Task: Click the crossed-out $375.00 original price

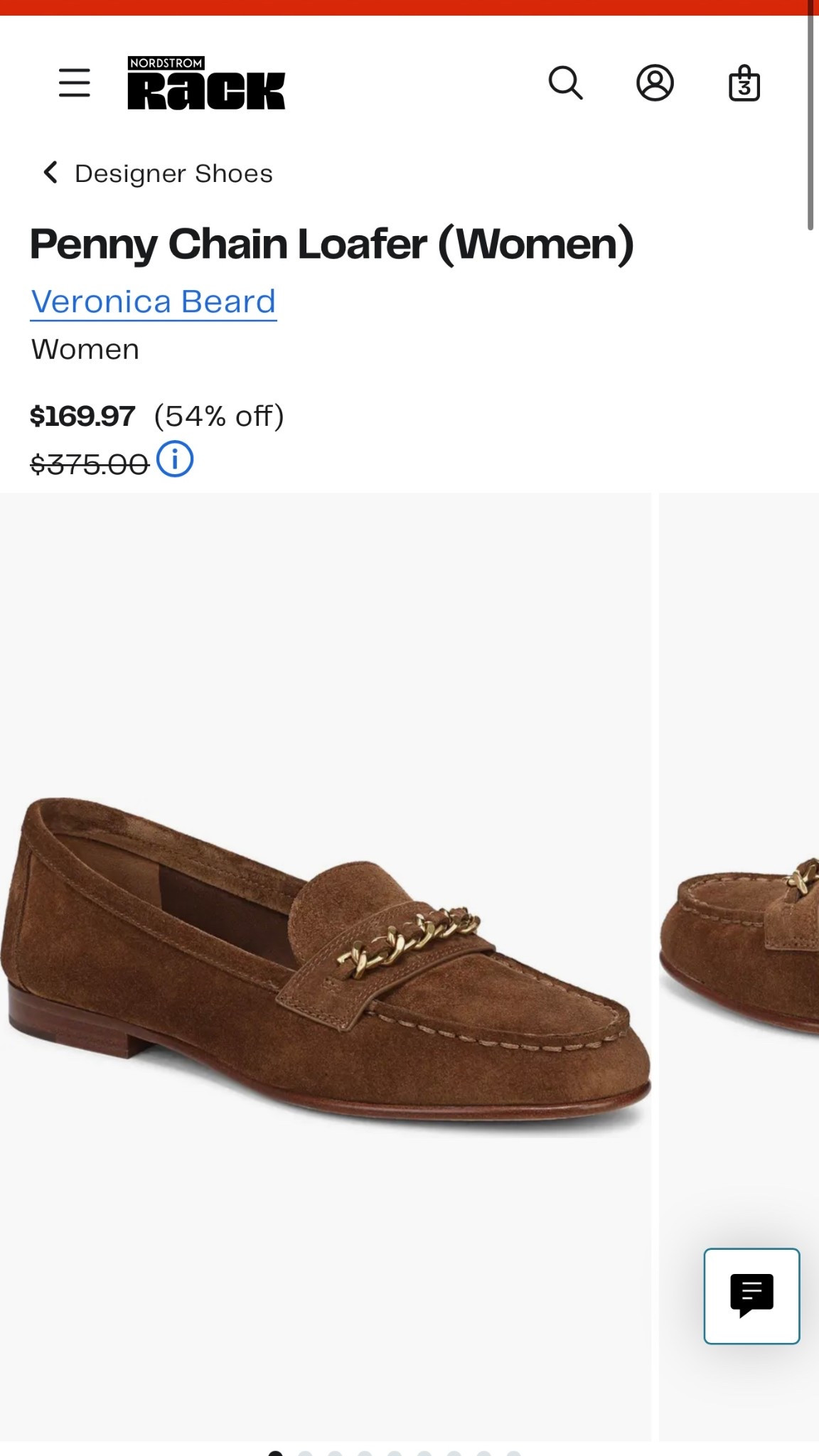Action: (x=90, y=464)
